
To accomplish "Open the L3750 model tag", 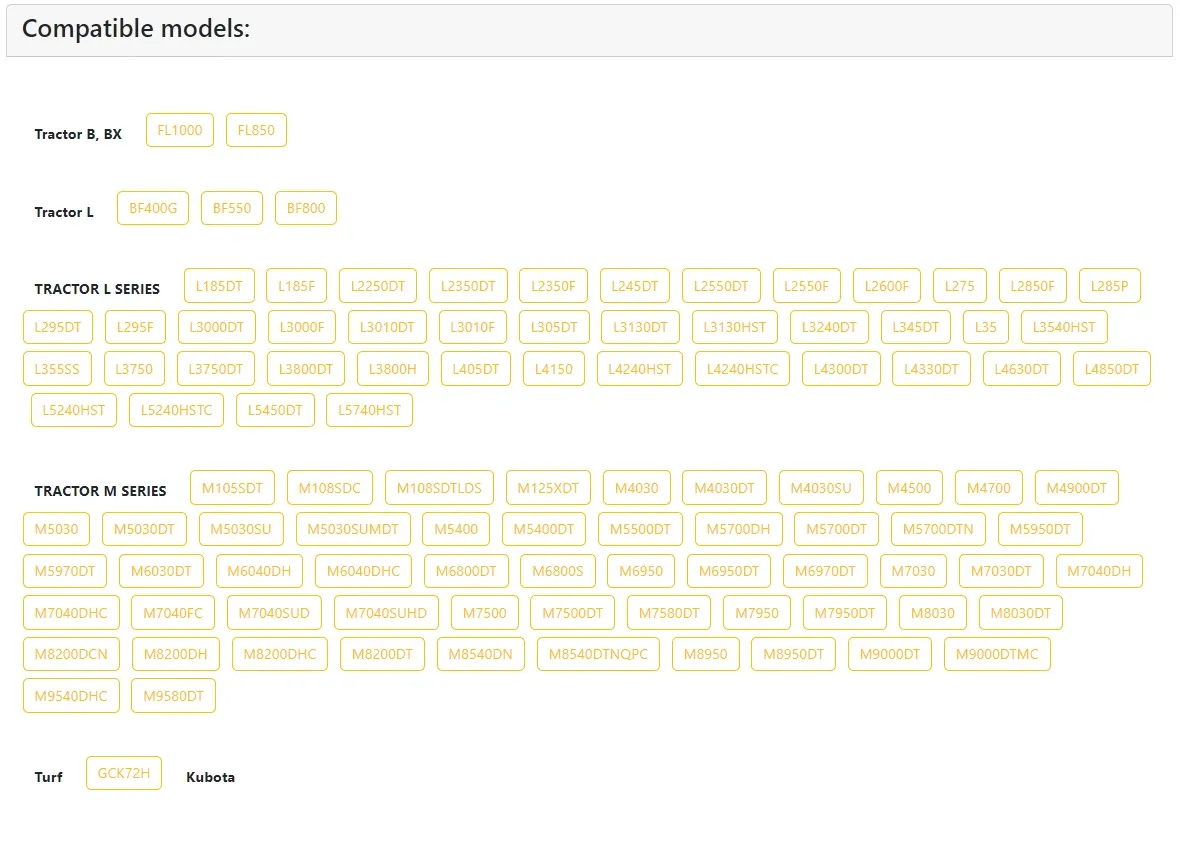I will tap(134, 369).
